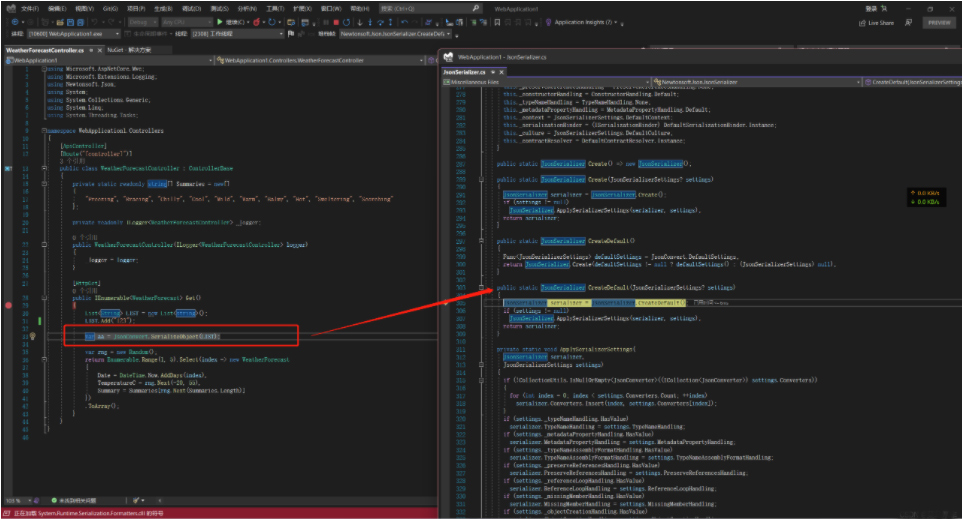Click the Save All icon in toolbar
Screen dimensions: 962x519
81,21
